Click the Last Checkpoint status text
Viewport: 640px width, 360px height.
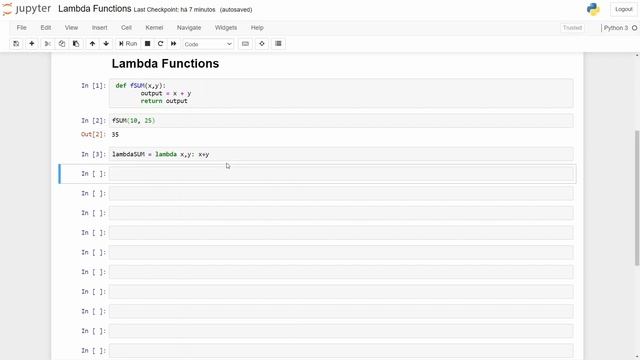(x=174, y=10)
